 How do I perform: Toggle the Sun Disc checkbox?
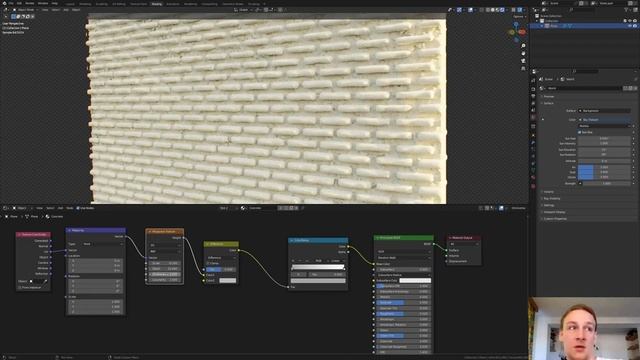pyautogui.click(x=580, y=132)
